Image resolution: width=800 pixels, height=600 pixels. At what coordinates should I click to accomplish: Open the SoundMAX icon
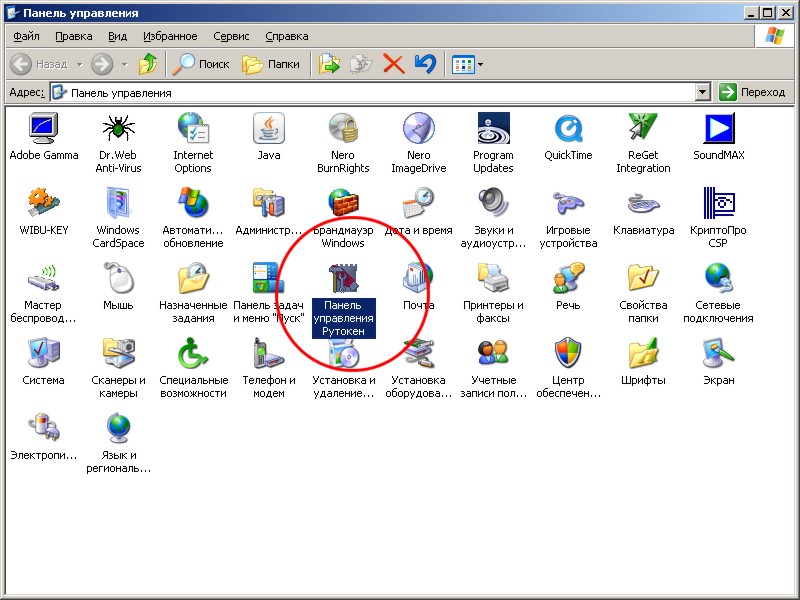(x=718, y=129)
